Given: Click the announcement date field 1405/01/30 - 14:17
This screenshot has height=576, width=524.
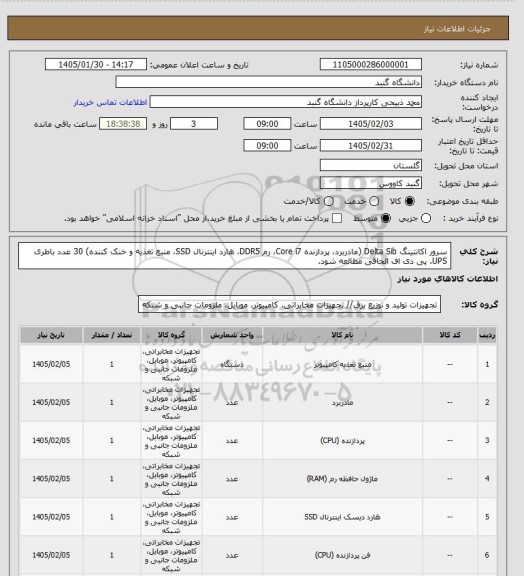Looking at the screenshot, I should [96, 65].
